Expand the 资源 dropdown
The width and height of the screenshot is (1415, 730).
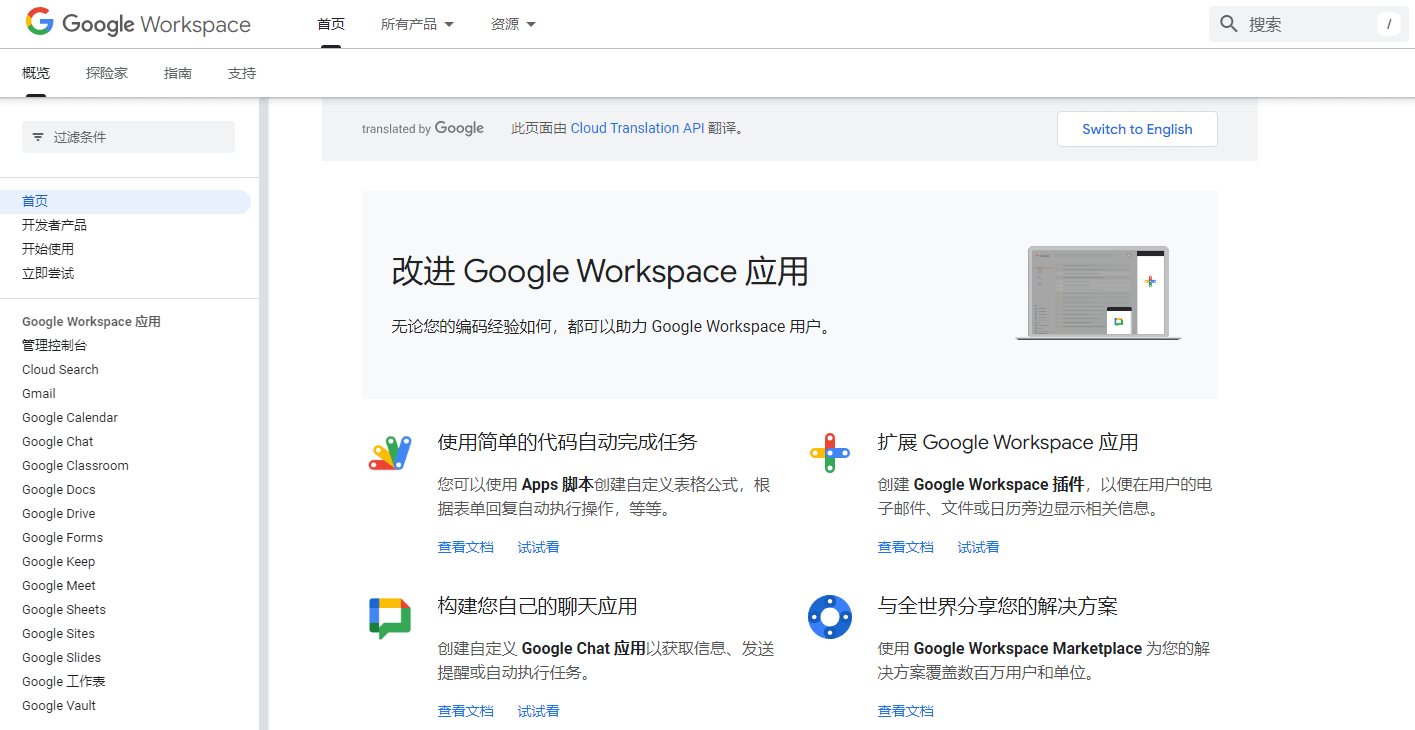(514, 24)
